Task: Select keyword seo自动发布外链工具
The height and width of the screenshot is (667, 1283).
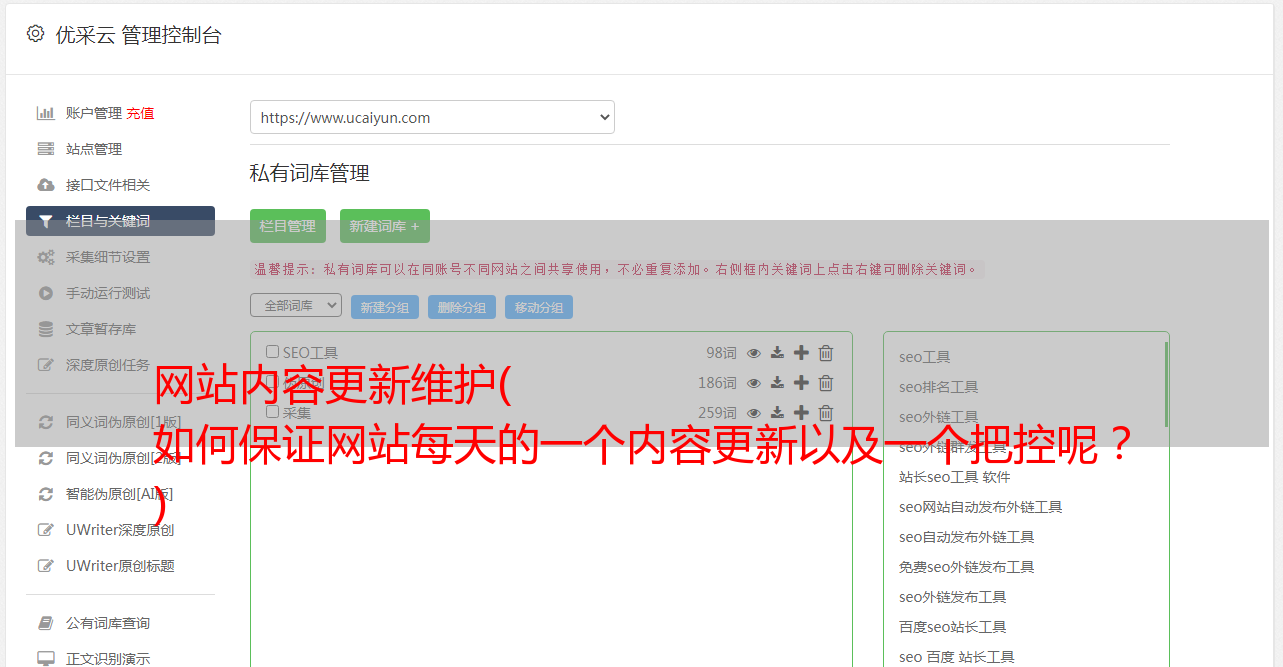Action: tap(967, 537)
